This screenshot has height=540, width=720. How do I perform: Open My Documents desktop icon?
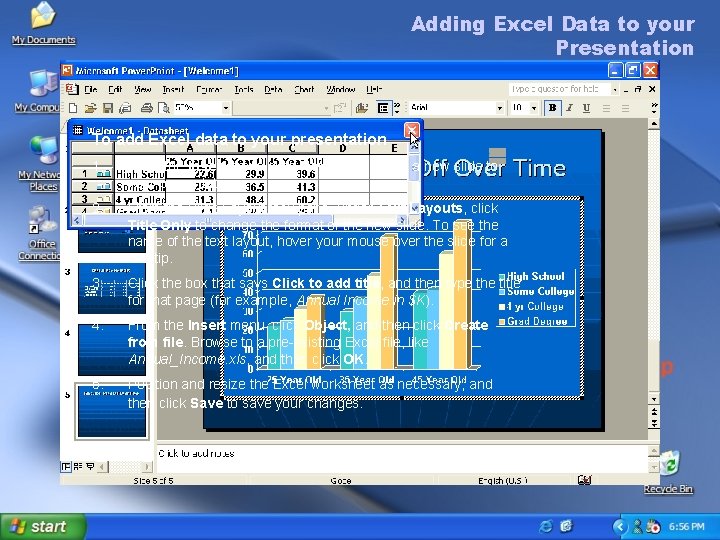tap(44, 23)
